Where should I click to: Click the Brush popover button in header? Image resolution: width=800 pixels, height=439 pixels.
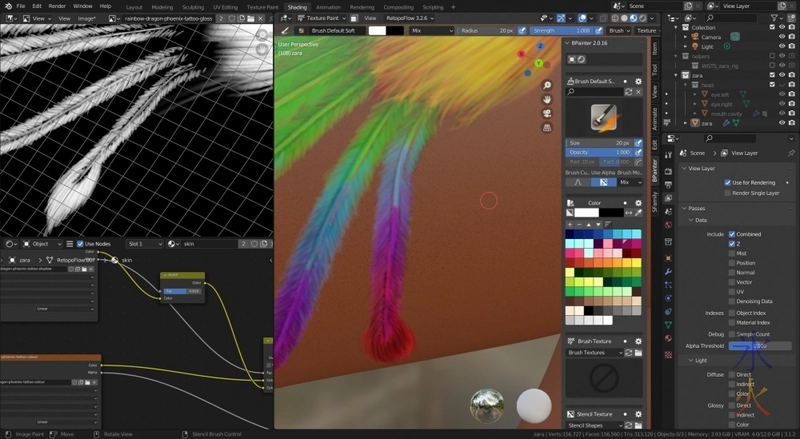click(617, 31)
